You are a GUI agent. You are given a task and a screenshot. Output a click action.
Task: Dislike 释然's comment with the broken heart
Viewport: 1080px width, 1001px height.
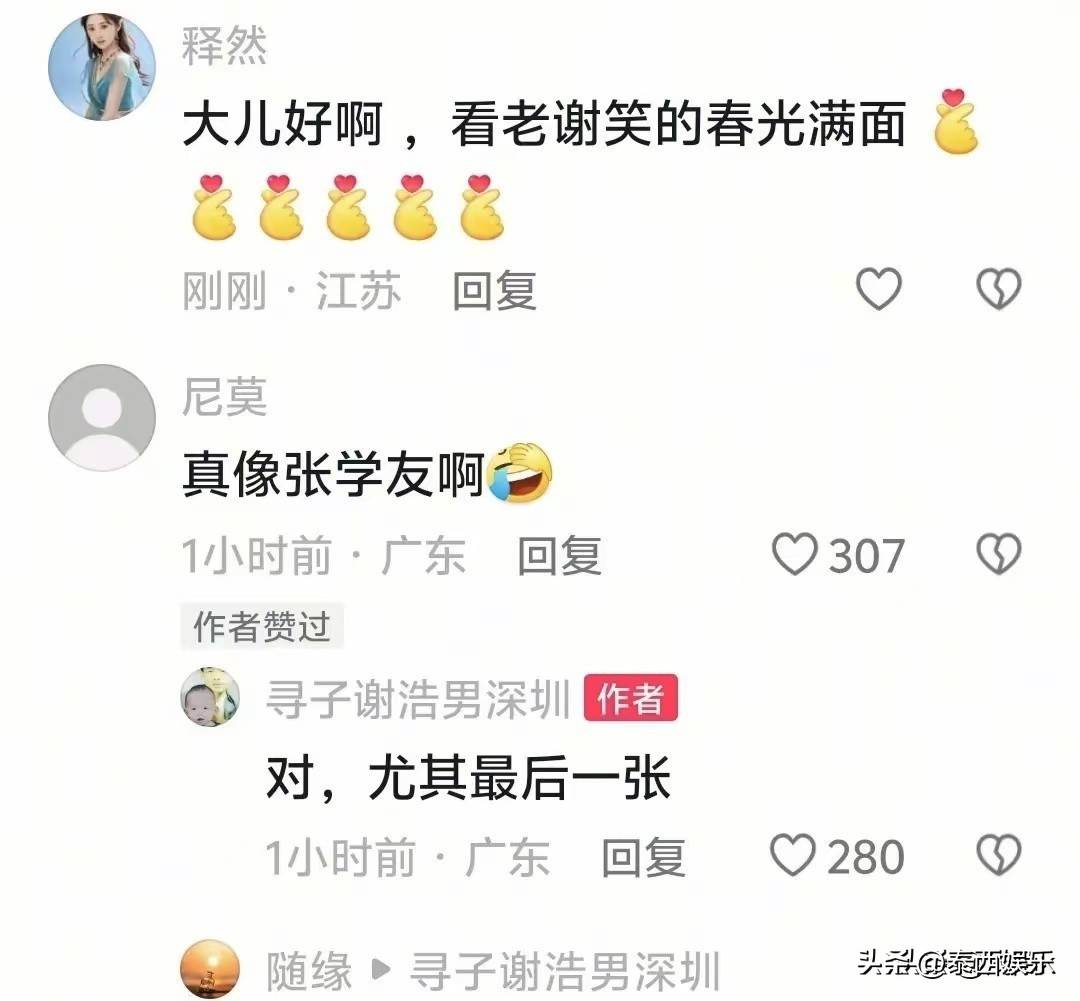(x=999, y=289)
